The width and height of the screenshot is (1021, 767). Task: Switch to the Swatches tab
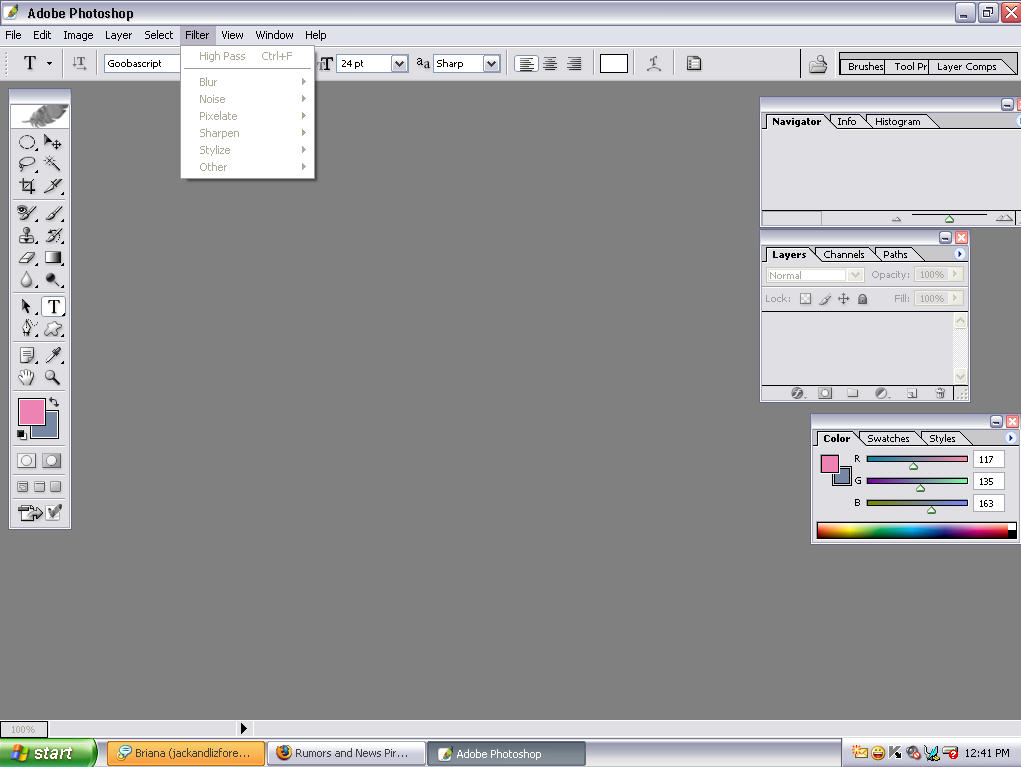888,439
